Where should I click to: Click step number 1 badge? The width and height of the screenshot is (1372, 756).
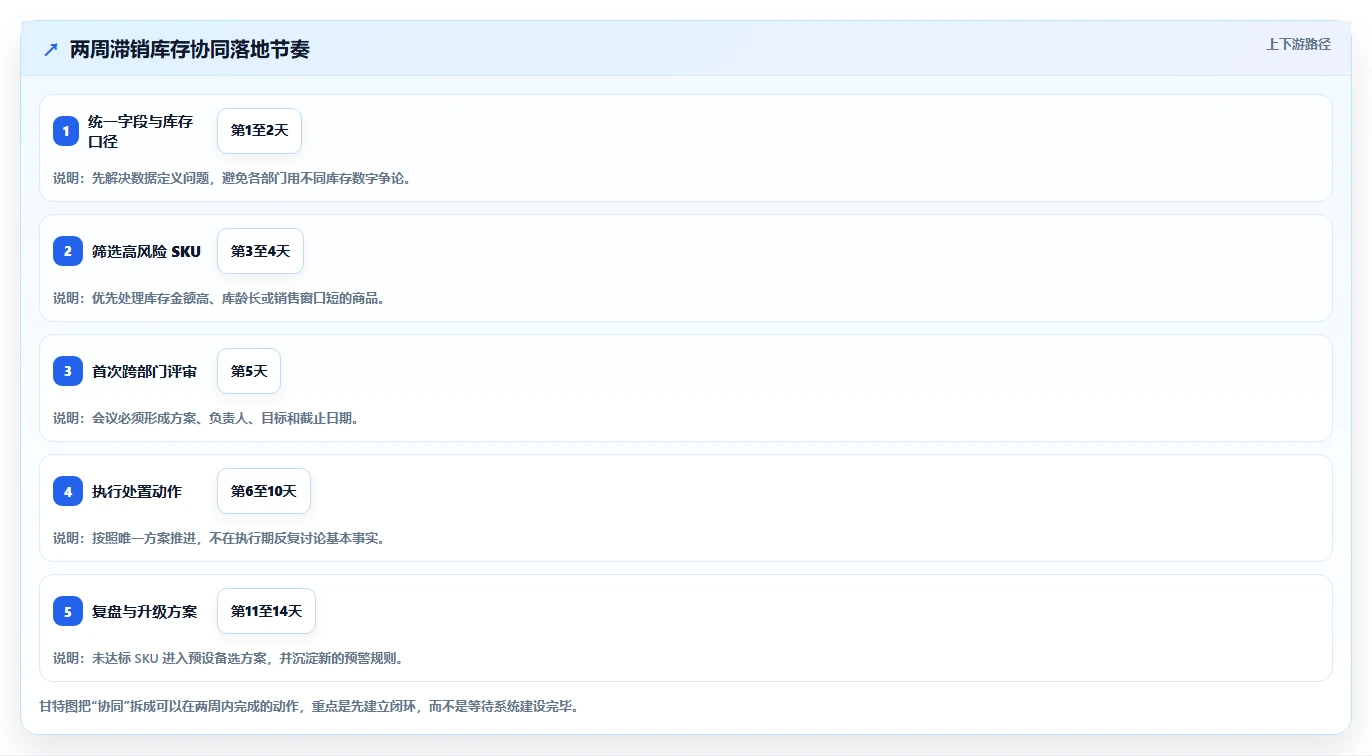66,131
